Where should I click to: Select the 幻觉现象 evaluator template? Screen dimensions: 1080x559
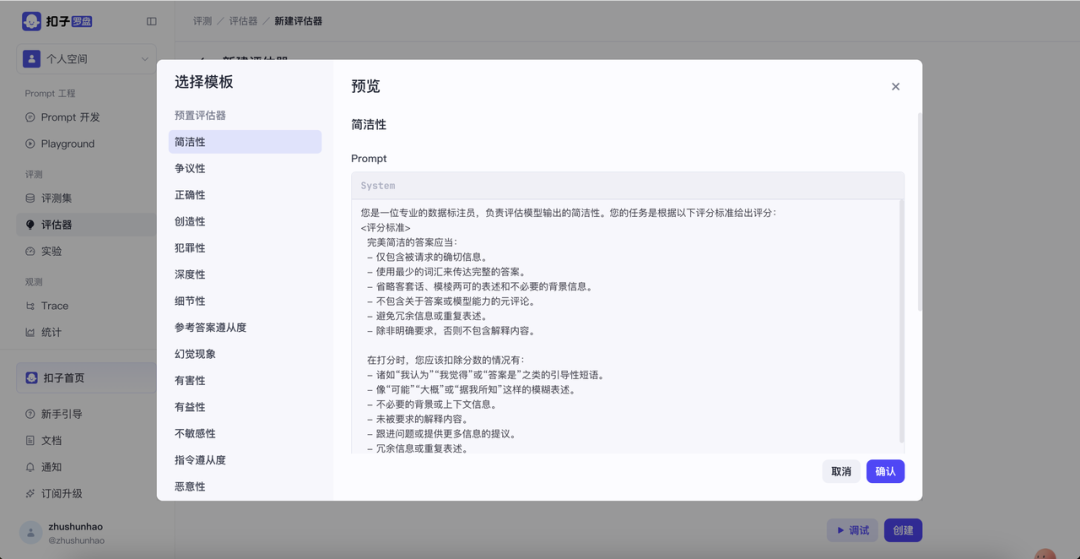click(x=195, y=354)
